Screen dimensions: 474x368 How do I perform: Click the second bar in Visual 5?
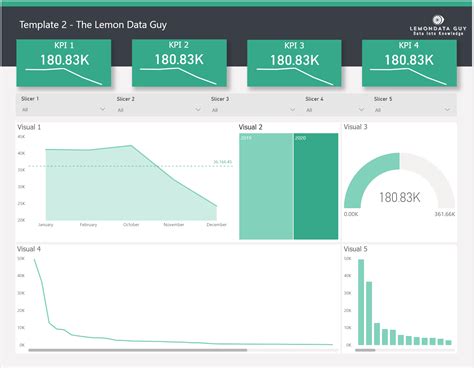[x=369, y=313]
